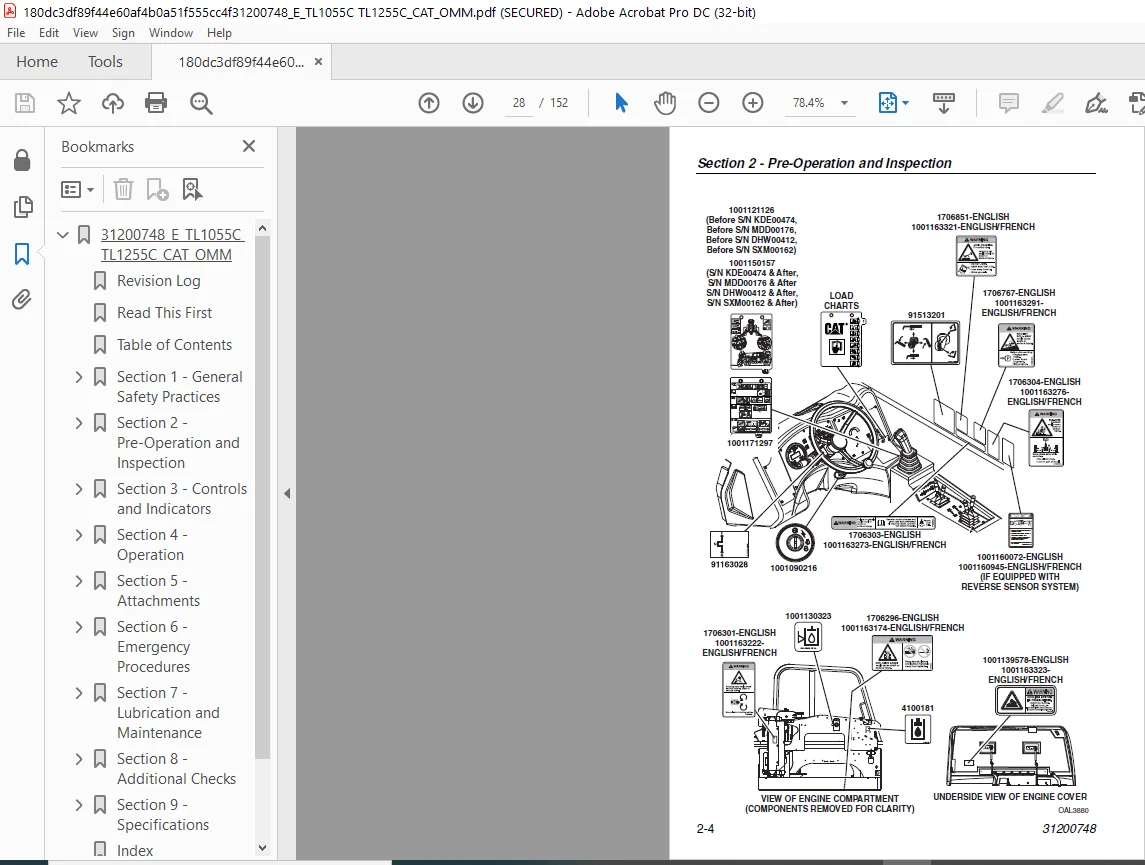Open the Sign menu
The width and height of the screenshot is (1145, 865).
tap(123, 33)
